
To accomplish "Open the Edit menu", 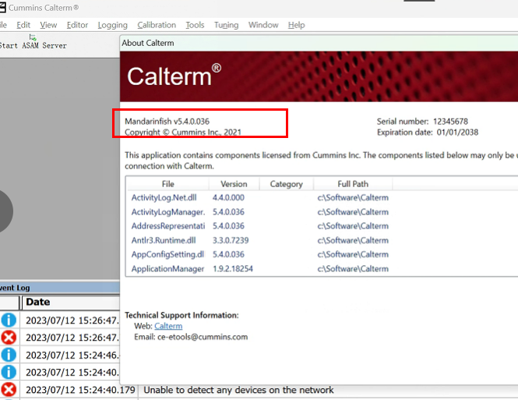I will coord(23,25).
